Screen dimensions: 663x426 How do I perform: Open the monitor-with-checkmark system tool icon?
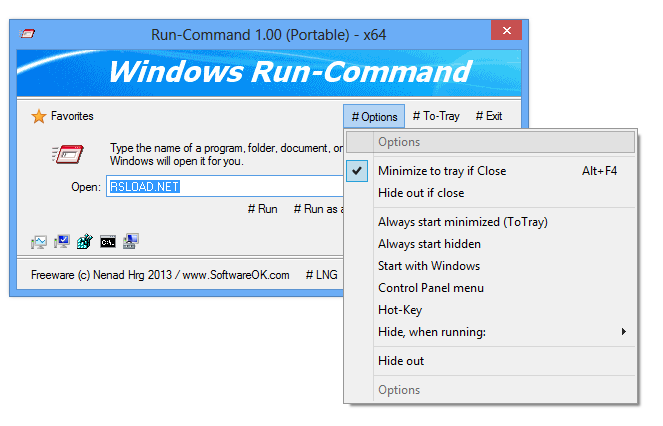pos(62,242)
